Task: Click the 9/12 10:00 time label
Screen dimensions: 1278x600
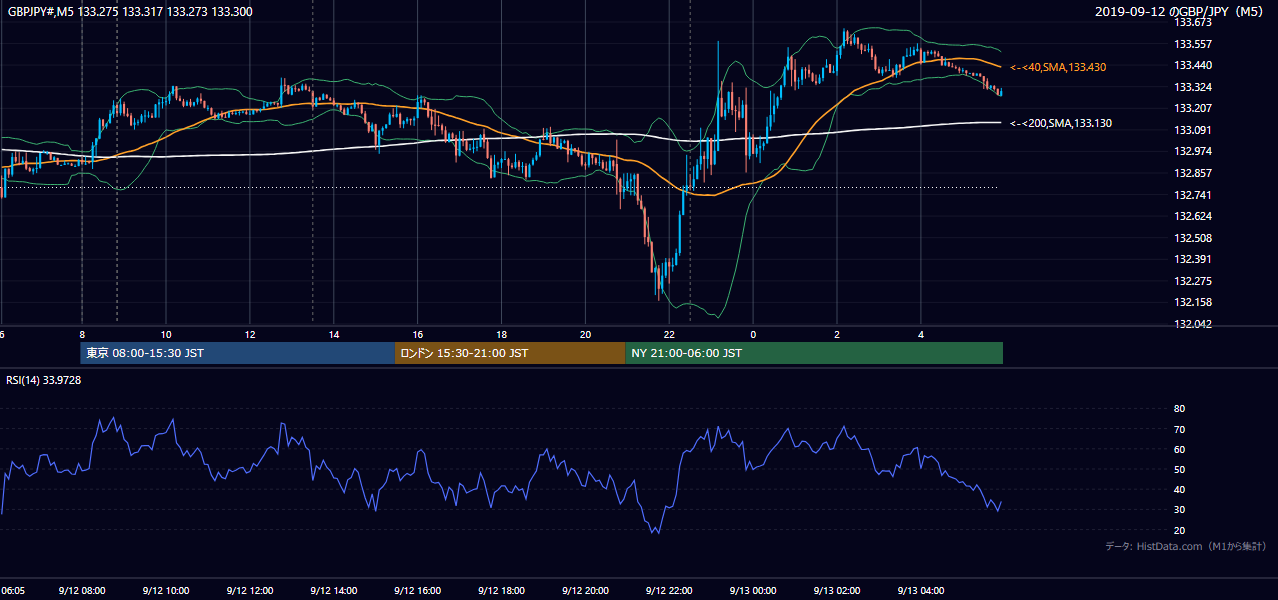Action: click(x=166, y=591)
